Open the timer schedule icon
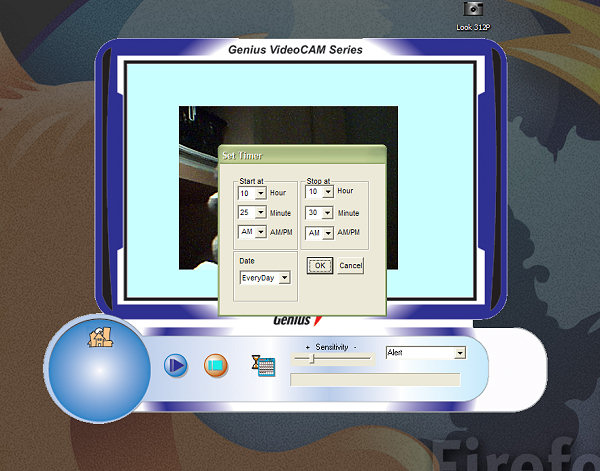The image size is (600, 471). coord(263,365)
